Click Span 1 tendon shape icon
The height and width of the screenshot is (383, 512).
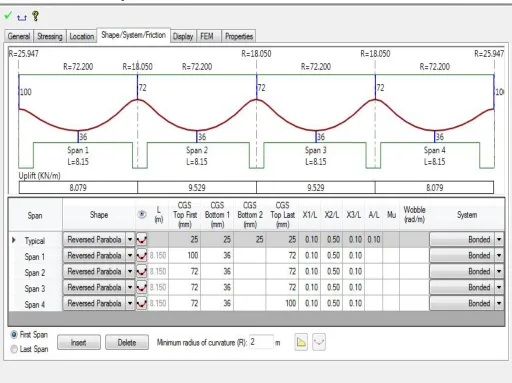pyautogui.click(x=142, y=255)
